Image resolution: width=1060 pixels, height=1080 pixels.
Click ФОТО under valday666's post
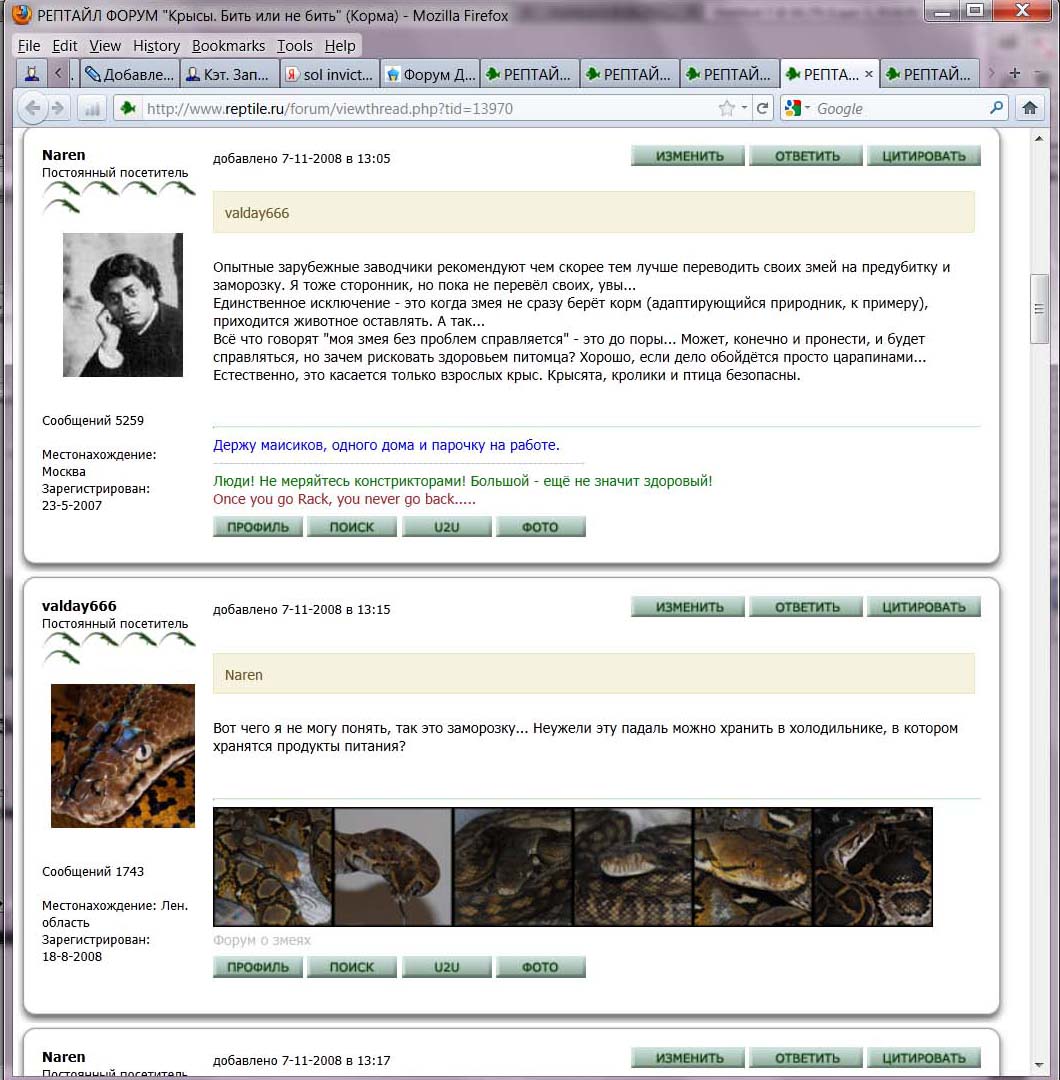(x=541, y=967)
